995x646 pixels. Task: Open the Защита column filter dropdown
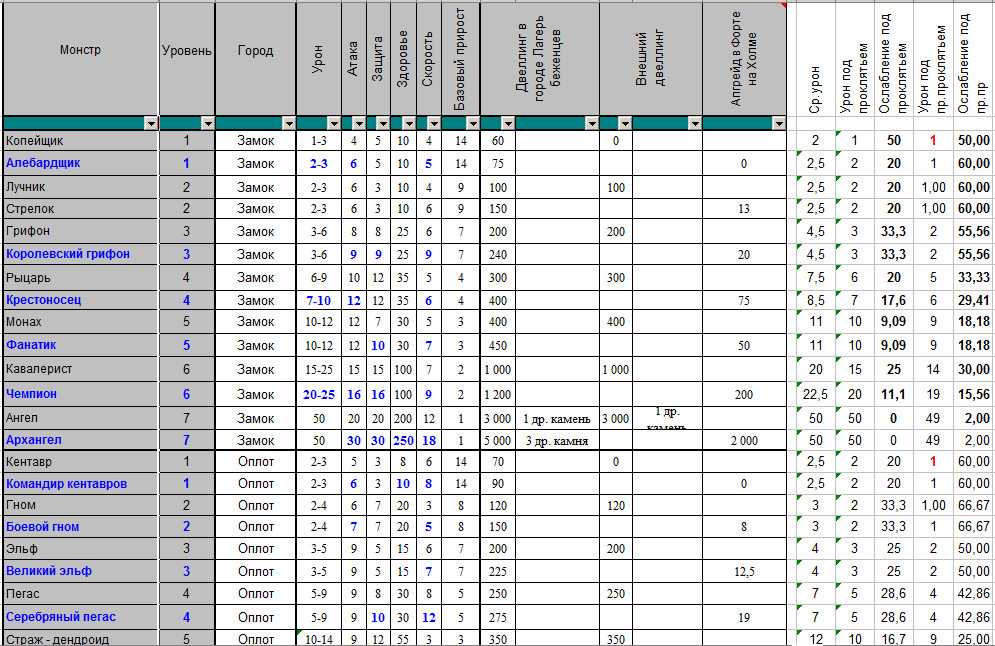point(383,123)
